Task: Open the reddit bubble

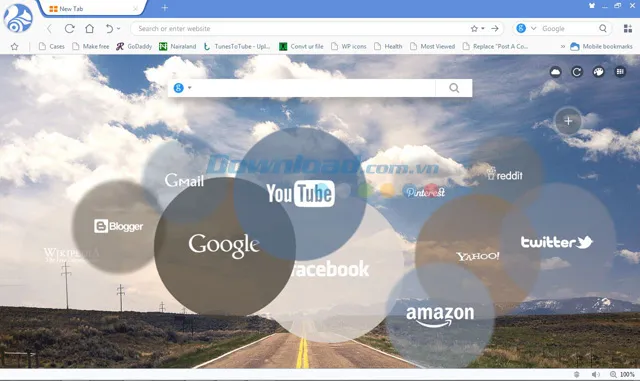Action: point(504,175)
